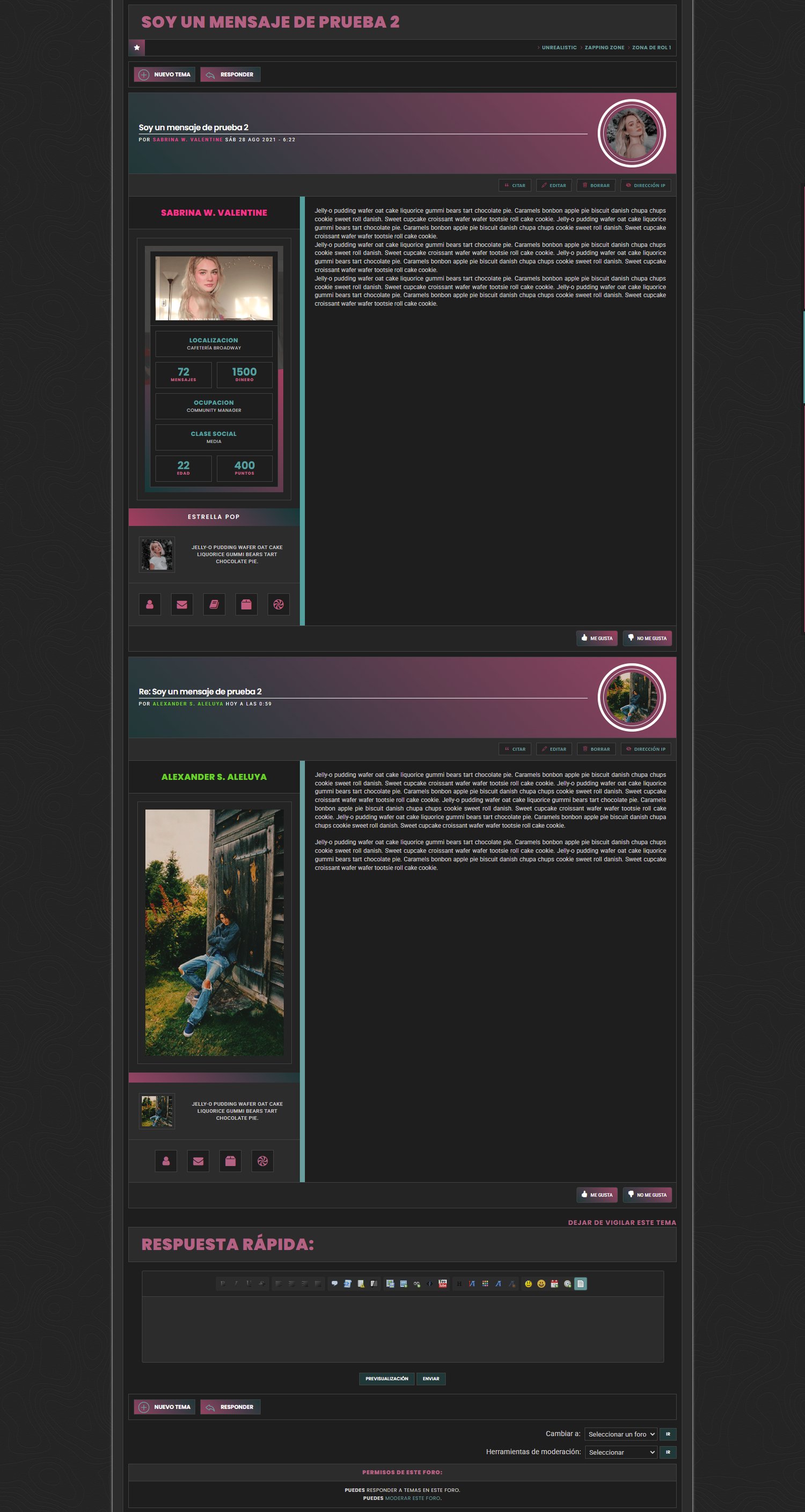Image resolution: width=805 pixels, height=1512 pixels.
Task: Click the insert link chain icon
Action: 417,1284
